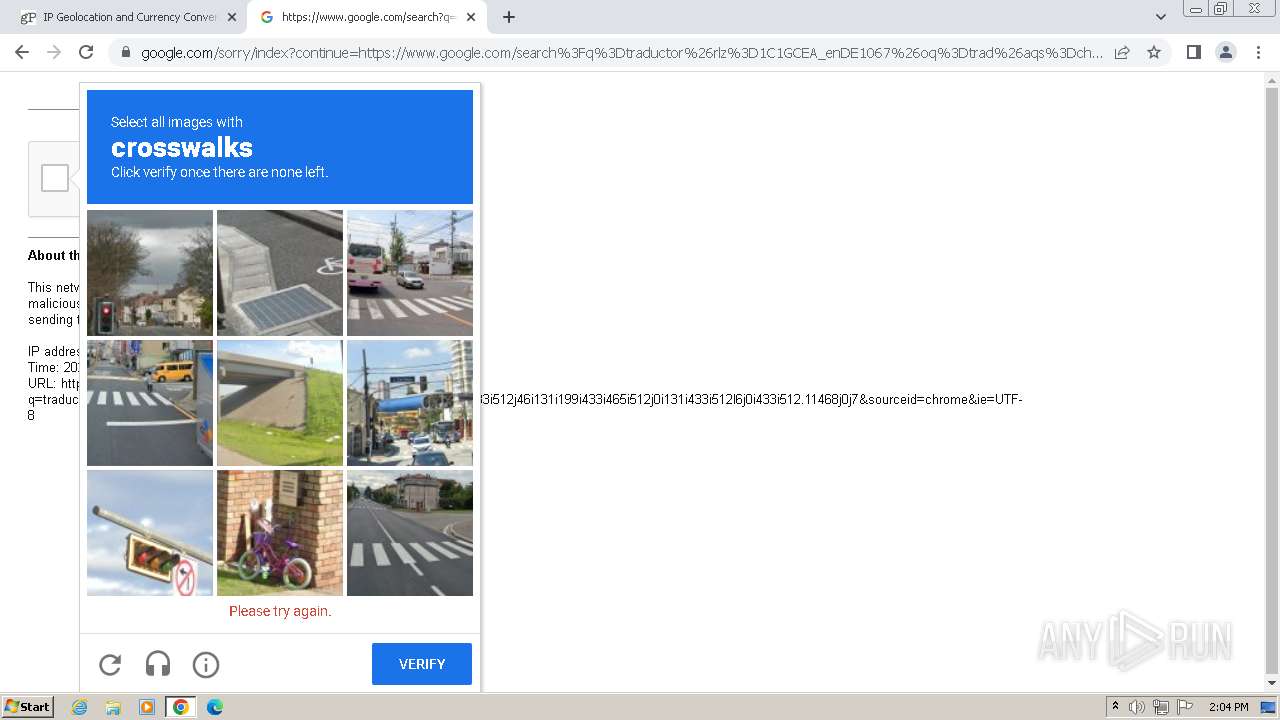Close the IP Geolocation tab
Screen dimensions: 1280x720
tap(232, 17)
